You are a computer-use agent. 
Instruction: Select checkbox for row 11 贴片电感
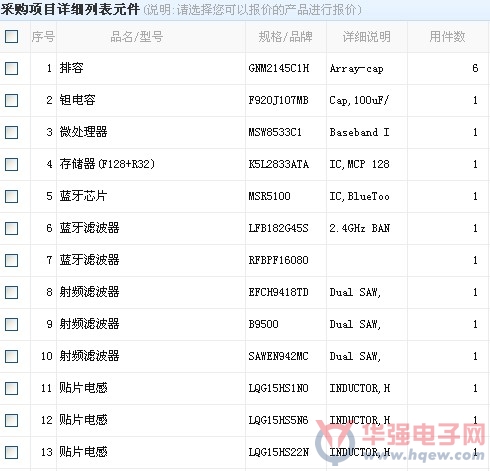(x=11, y=388)
